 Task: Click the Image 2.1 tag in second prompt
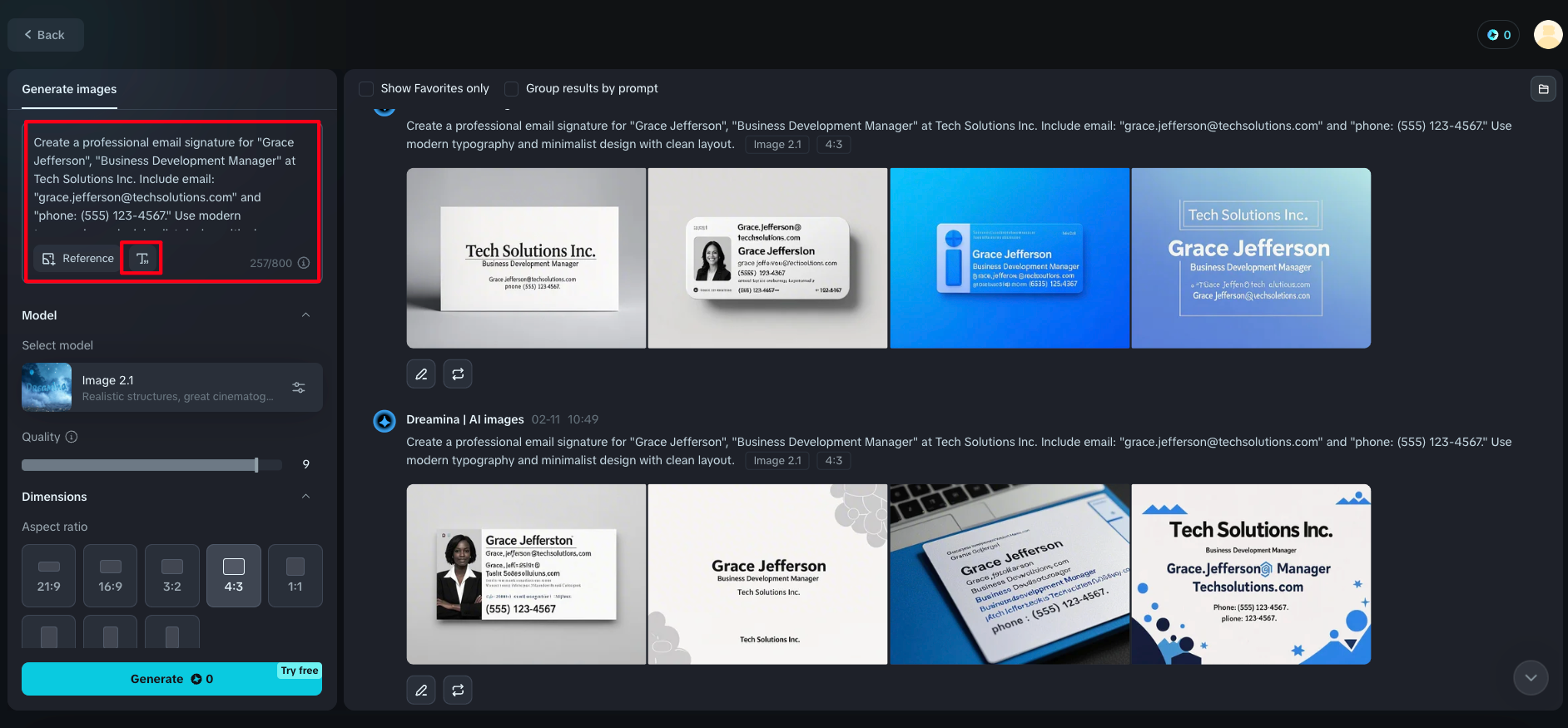(777, 461)
